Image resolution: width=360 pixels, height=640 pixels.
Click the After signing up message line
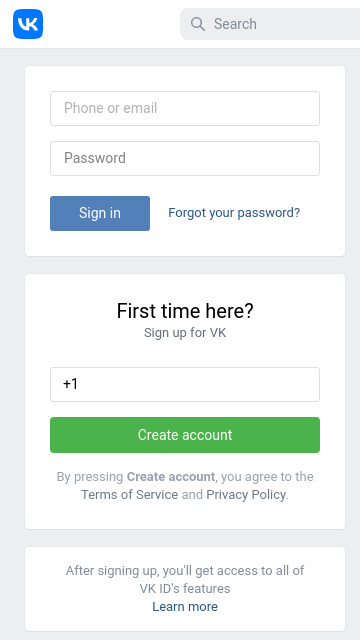[185, 570]
